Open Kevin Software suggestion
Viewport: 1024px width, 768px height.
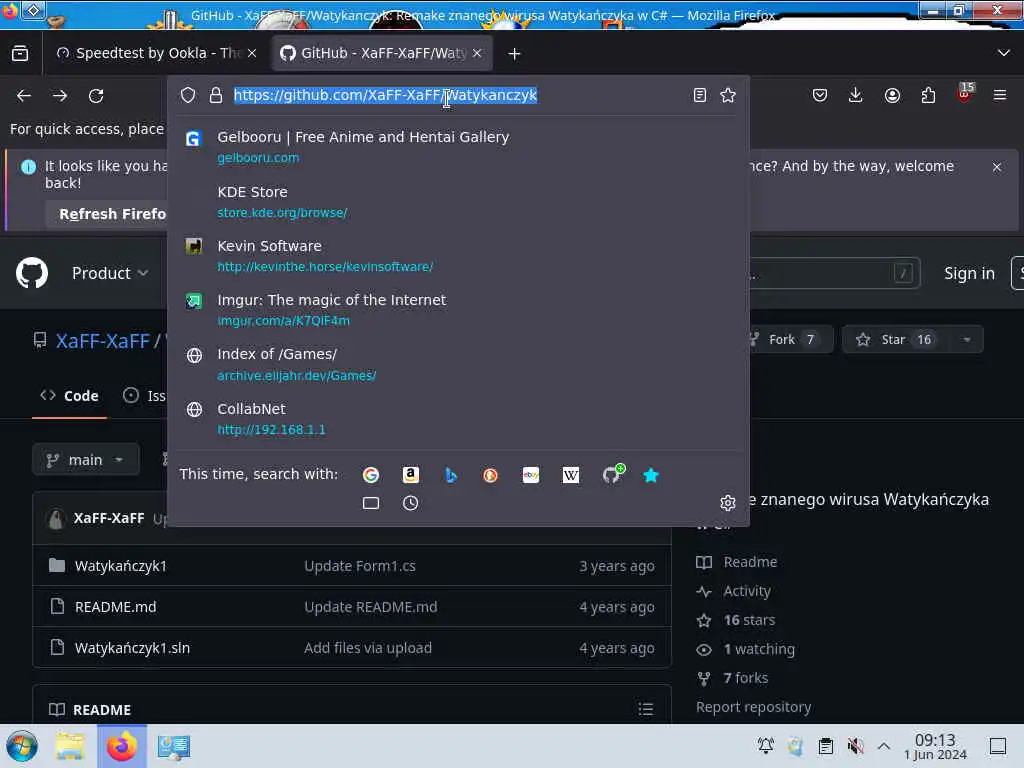(457, 256)
